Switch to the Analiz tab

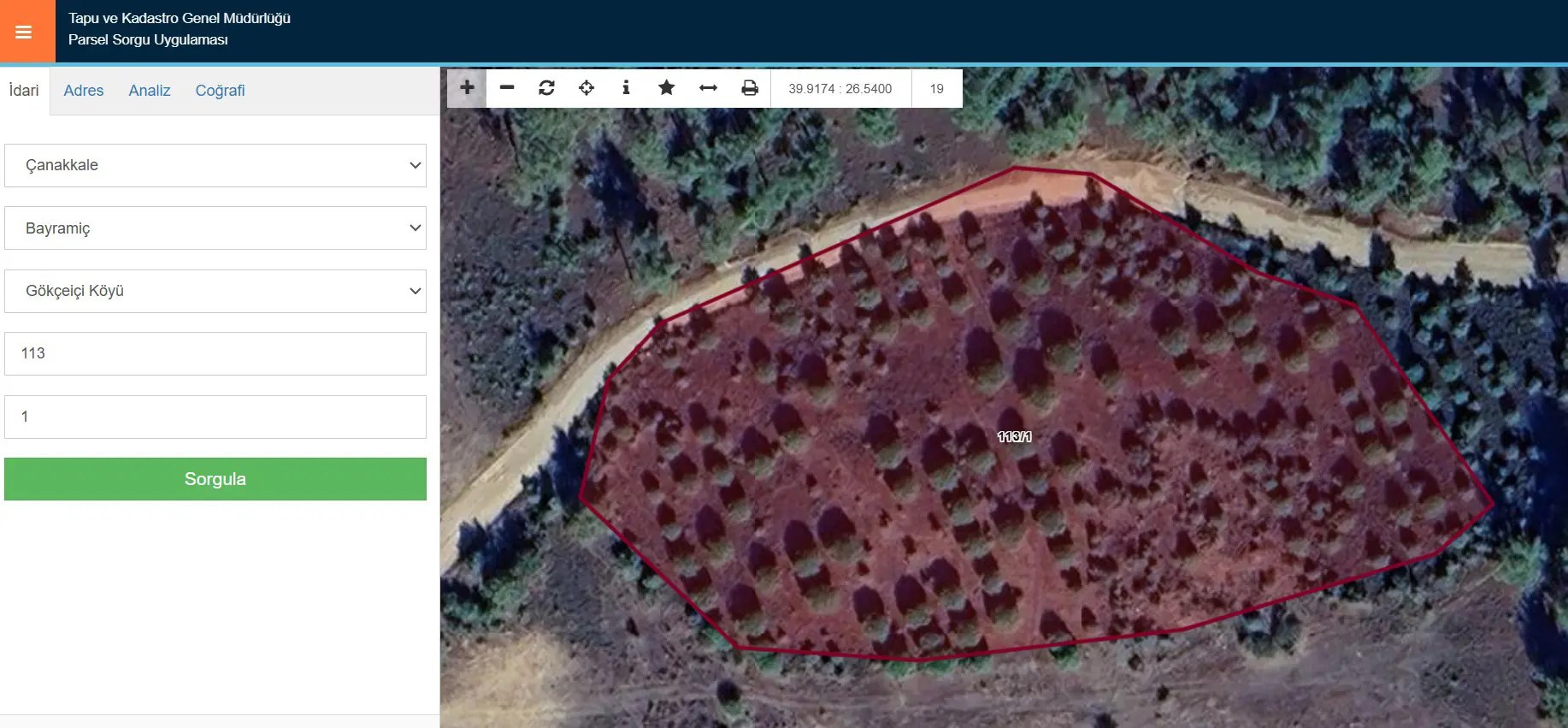coord(150,91)
